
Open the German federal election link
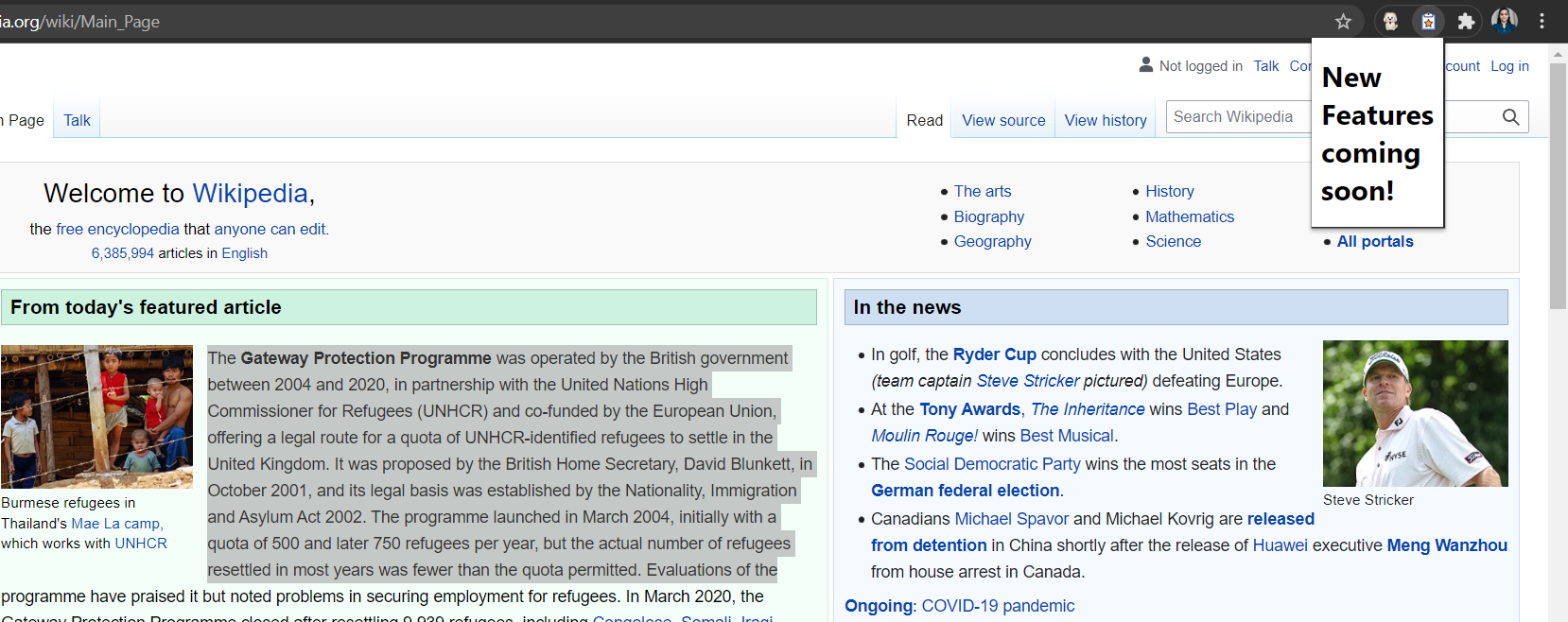tap(965, 491)
